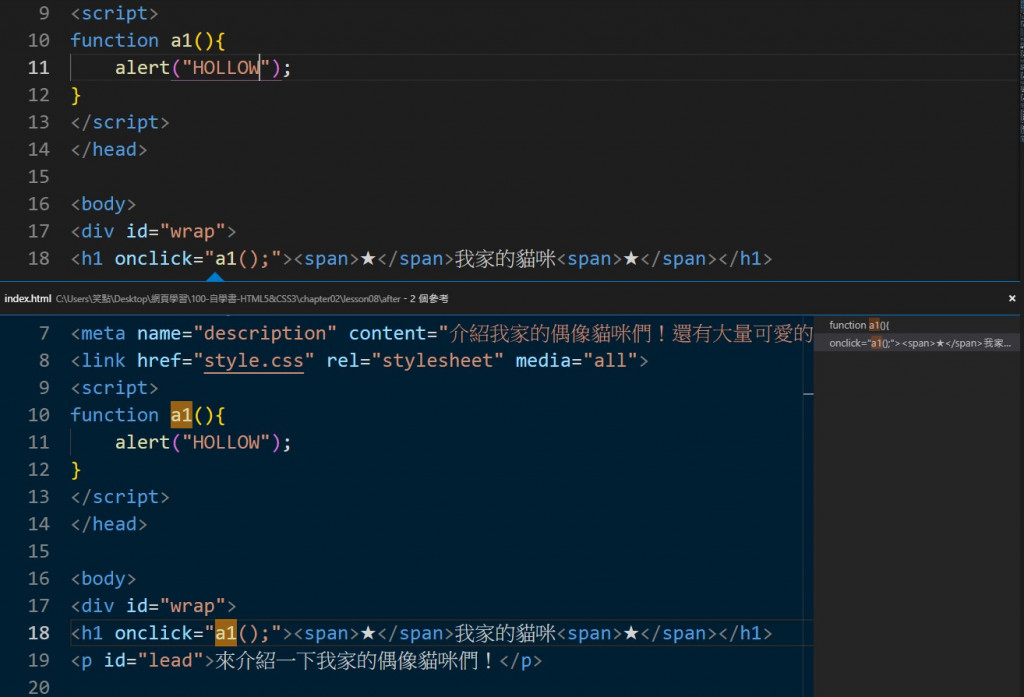1024x697 pixels.
Task: Click the peek view overview ruler marker
Action: 808,394
